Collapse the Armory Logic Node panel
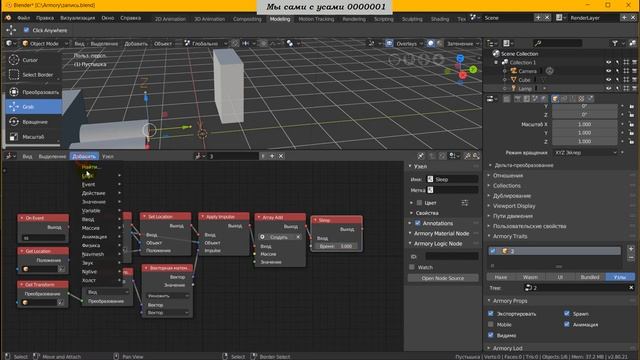The image size is (640, 360). click(x=438, y=244)
